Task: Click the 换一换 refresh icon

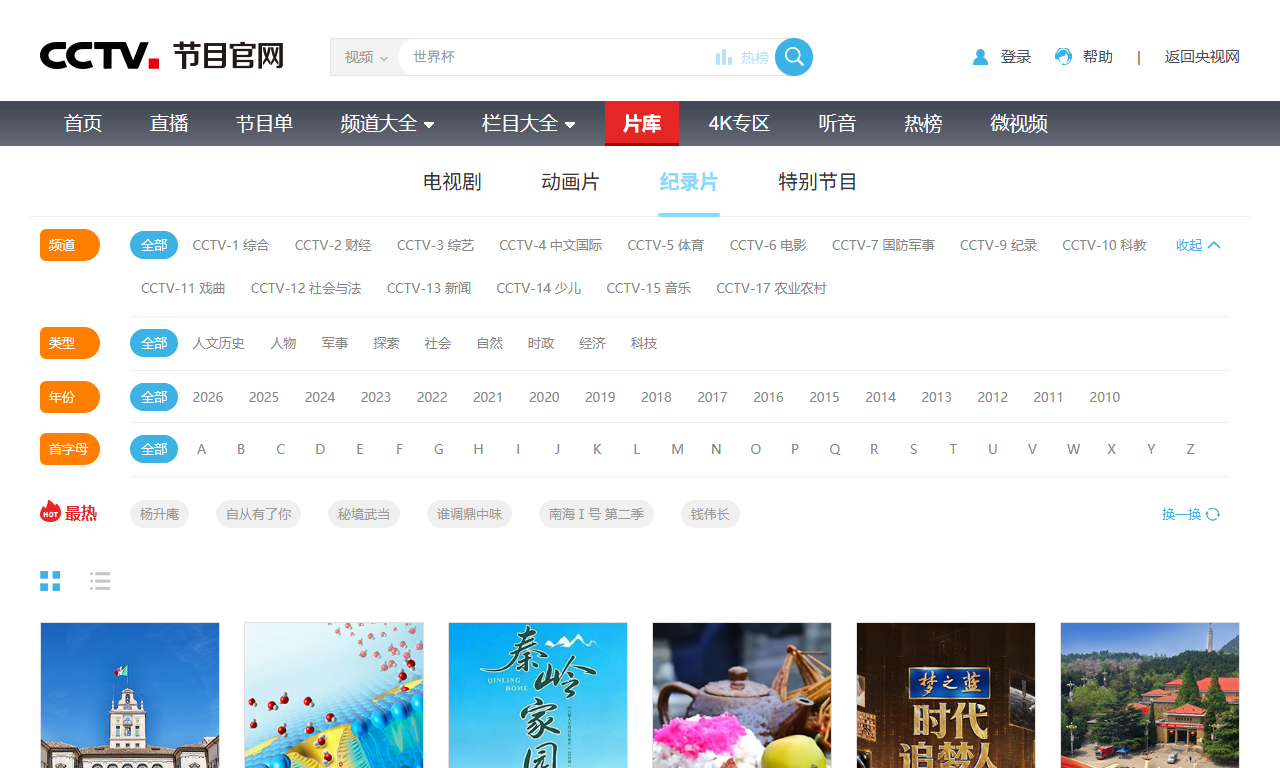Action: (1213, 514)
